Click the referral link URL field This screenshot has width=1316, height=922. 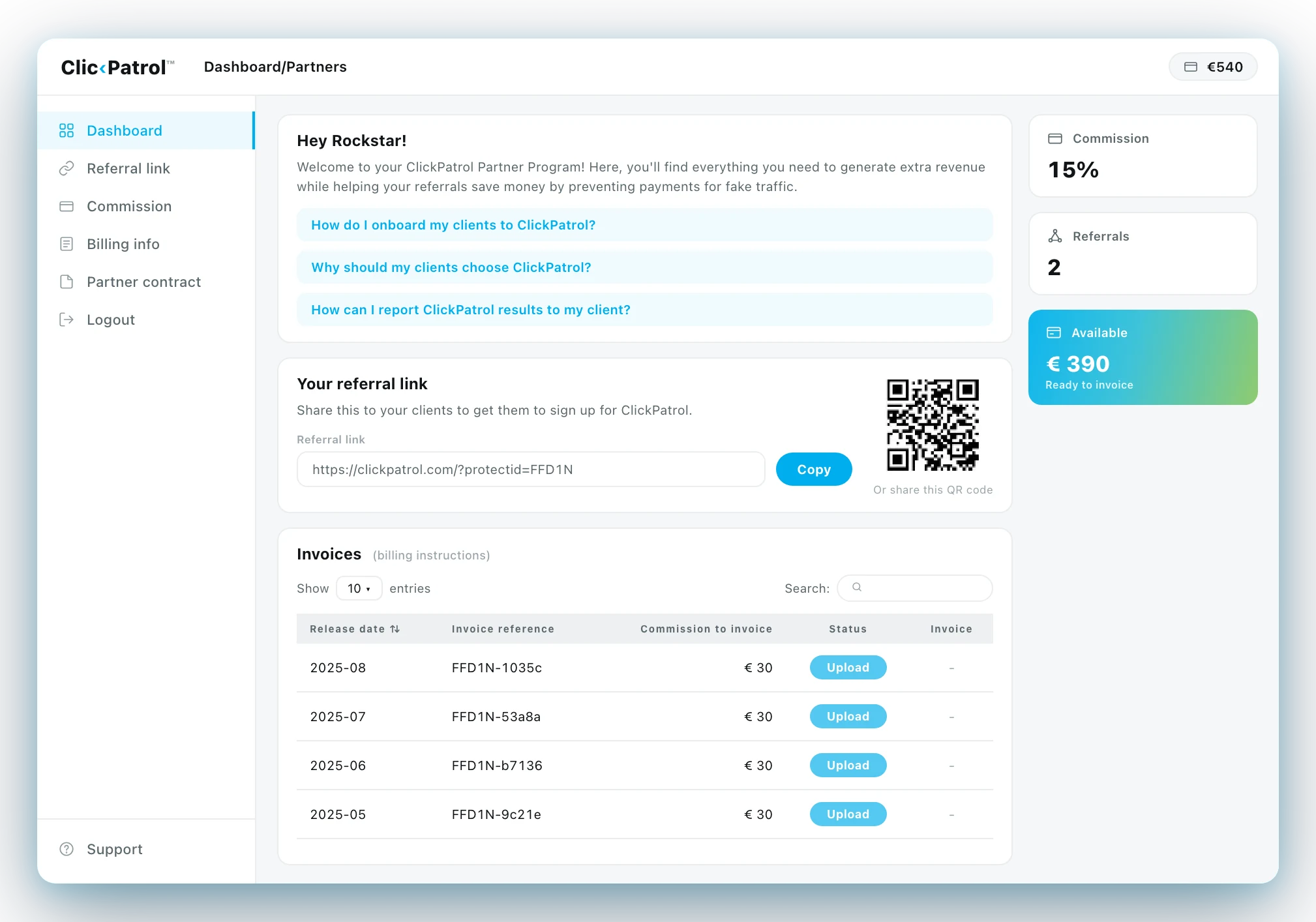531,469
